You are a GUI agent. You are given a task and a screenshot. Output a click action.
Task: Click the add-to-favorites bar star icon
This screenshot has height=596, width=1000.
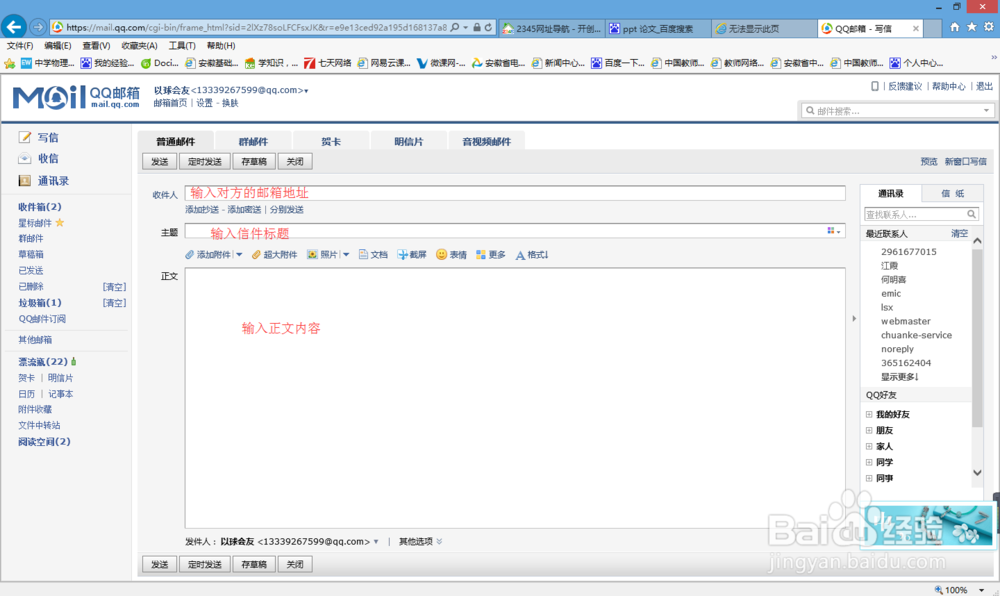10,63
